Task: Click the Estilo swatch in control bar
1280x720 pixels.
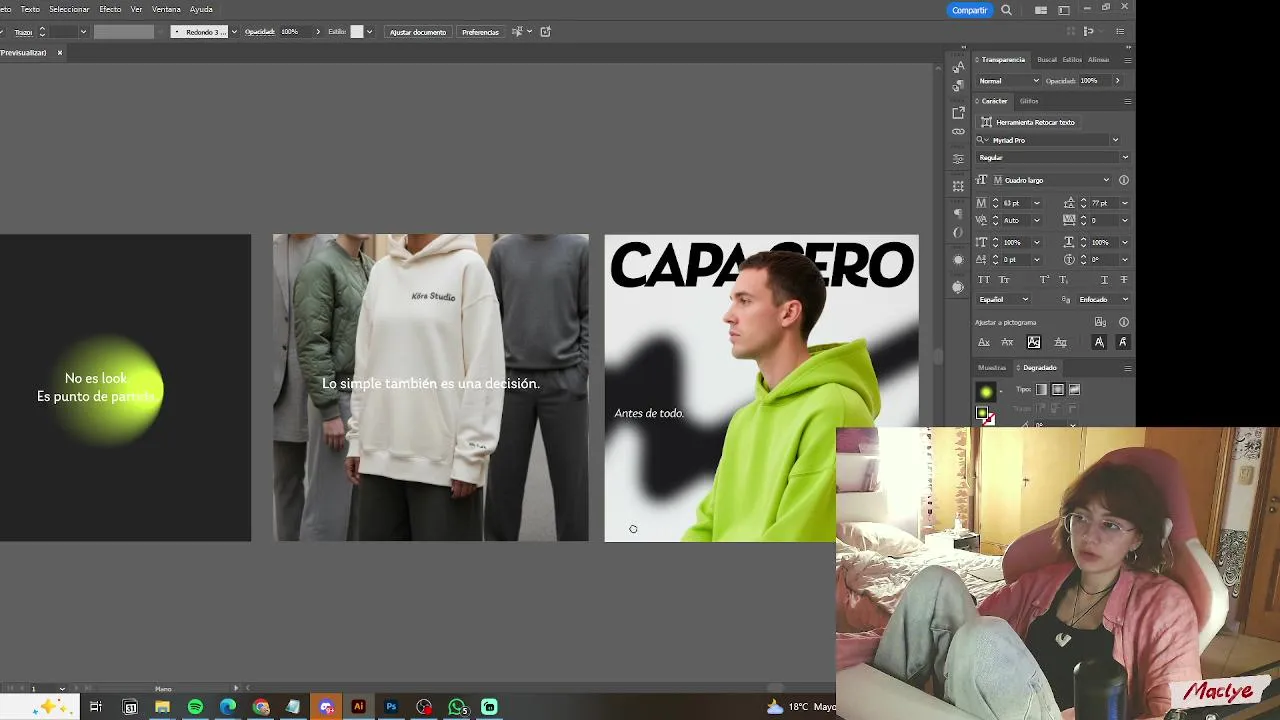Action: [x=356, y=32]
